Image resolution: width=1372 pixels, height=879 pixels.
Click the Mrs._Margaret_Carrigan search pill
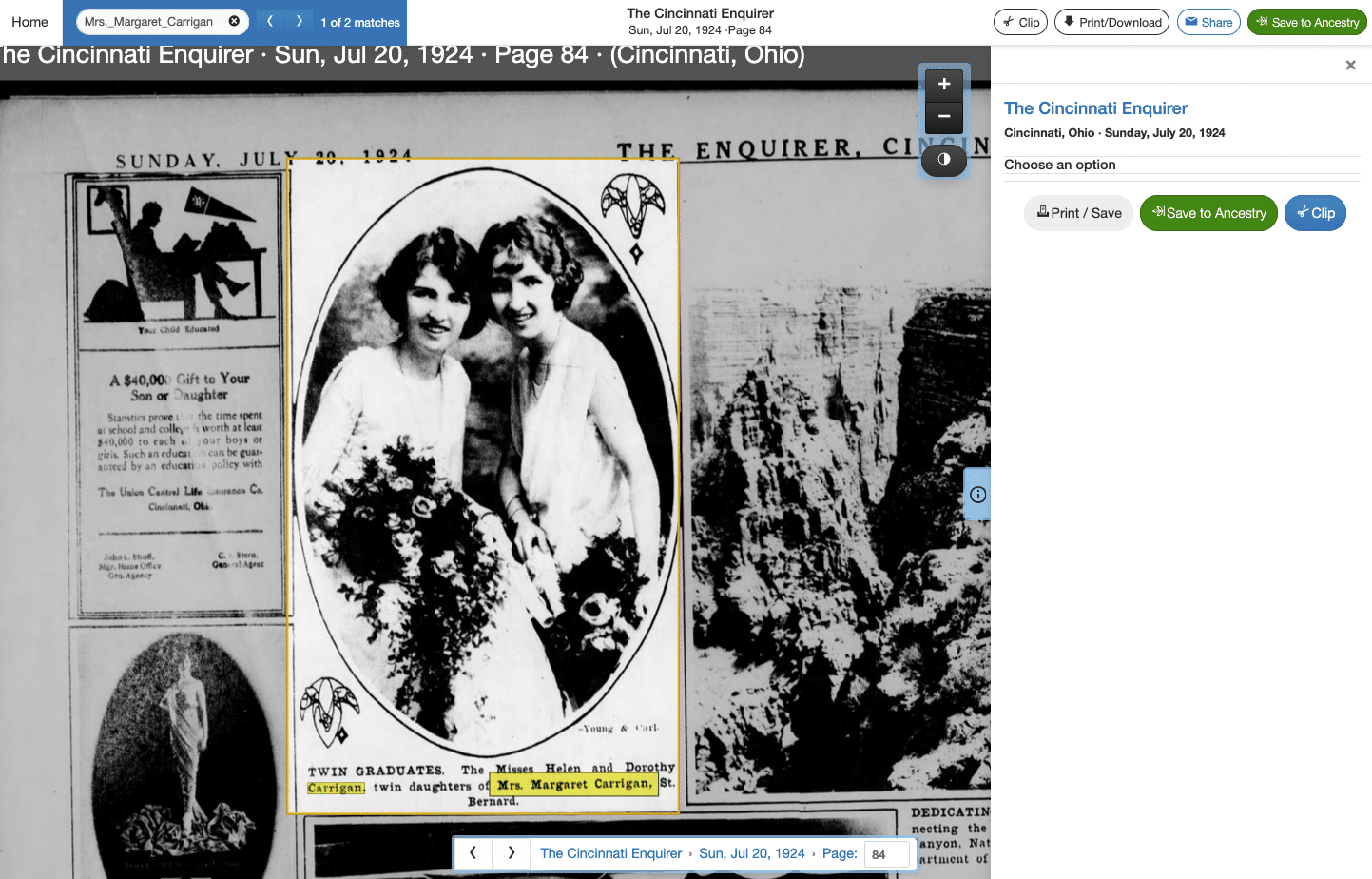162,21
